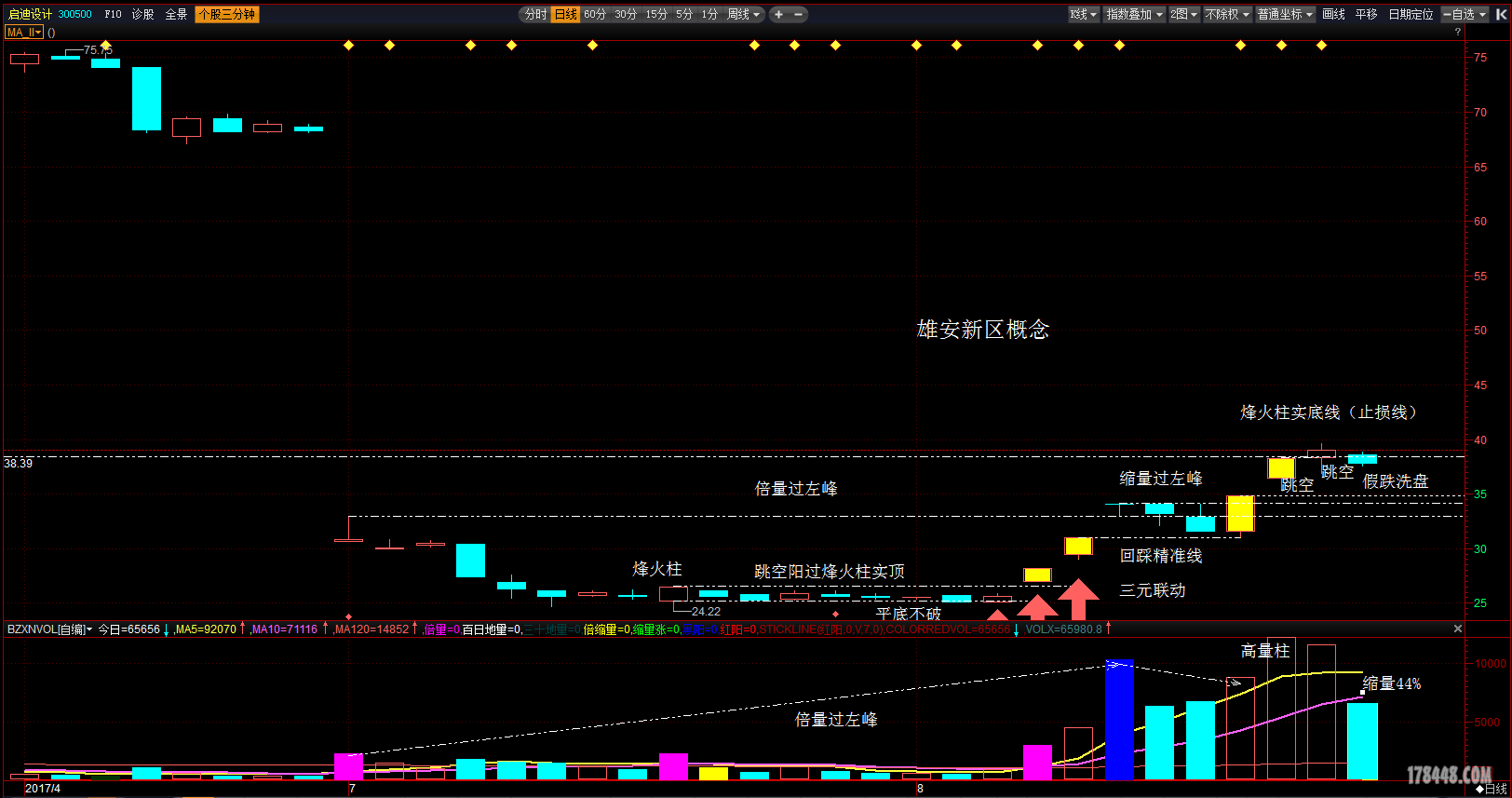
Task: Open 诊股 stock diagnosis
Action: [x=142, y=14]
